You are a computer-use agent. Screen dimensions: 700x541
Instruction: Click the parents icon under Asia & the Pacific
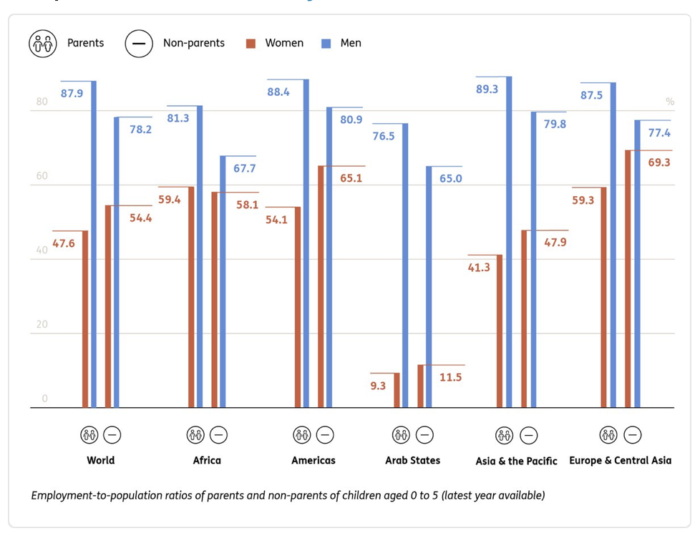pyautogui.click(x=505, y=435)
